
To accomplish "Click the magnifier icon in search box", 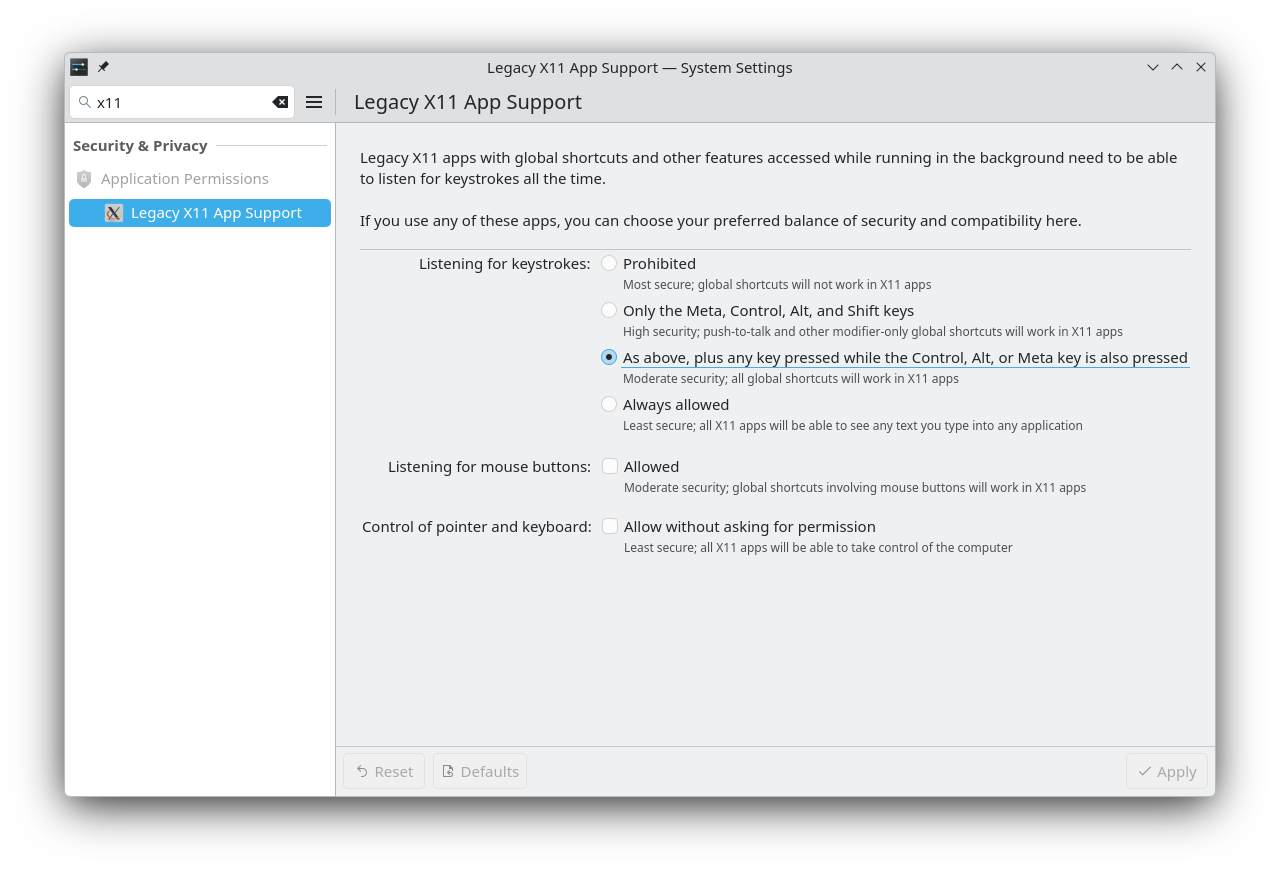I will tap(85, 102).
